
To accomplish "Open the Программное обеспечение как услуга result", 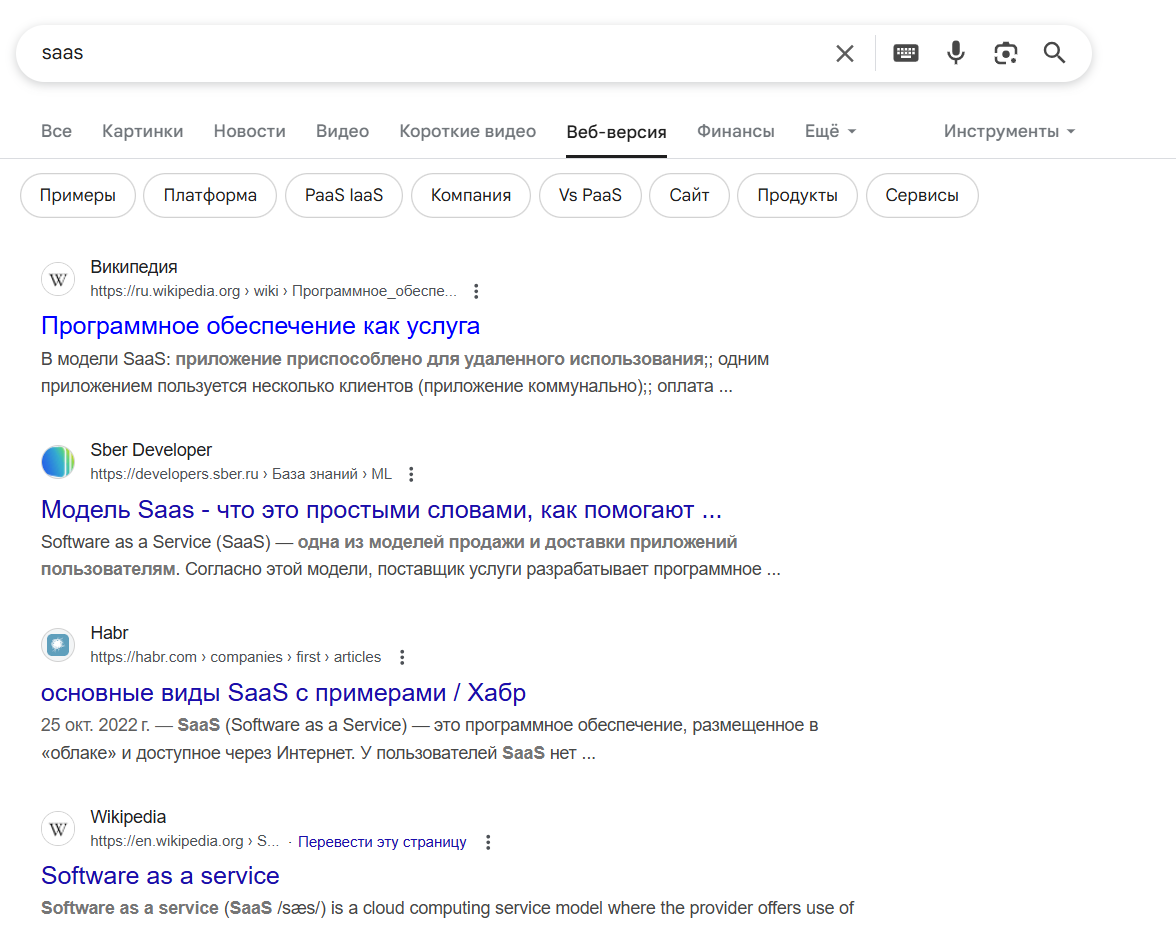I will (260, 326).
